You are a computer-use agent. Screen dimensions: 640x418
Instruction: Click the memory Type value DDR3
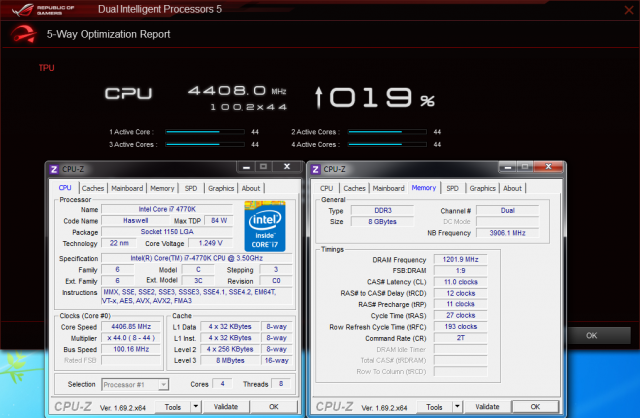click(383, 210)
